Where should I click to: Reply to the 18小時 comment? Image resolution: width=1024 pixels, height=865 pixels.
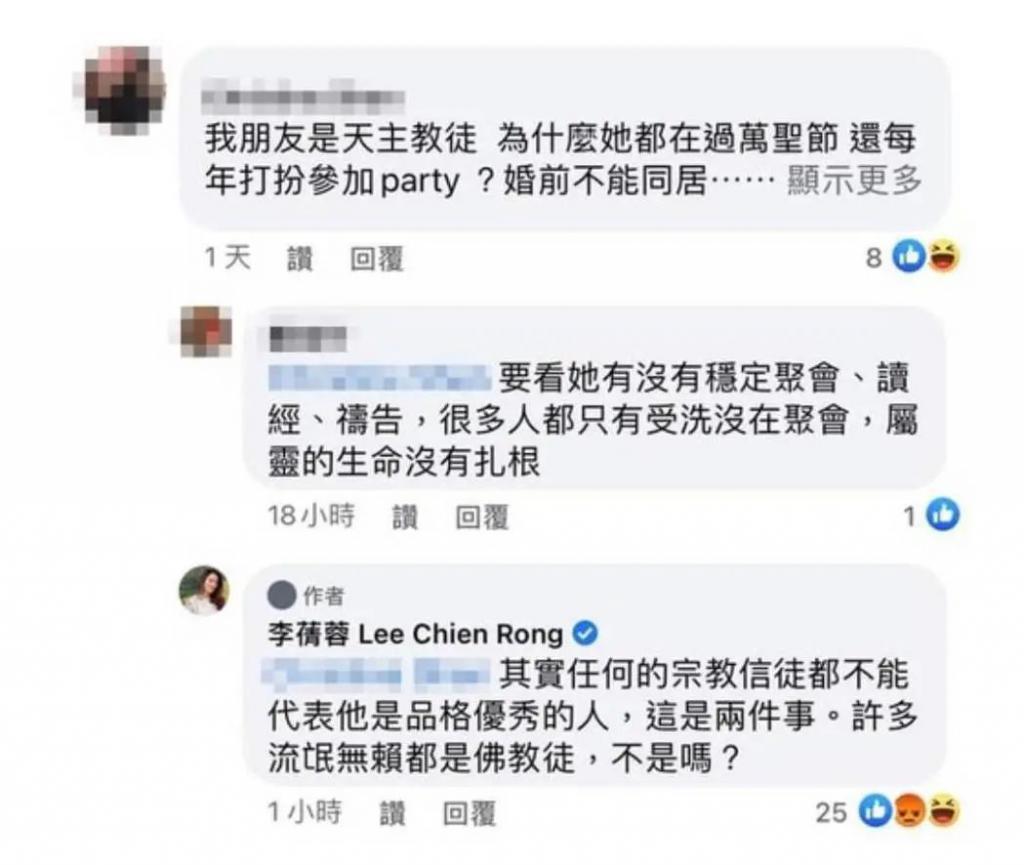481,516
